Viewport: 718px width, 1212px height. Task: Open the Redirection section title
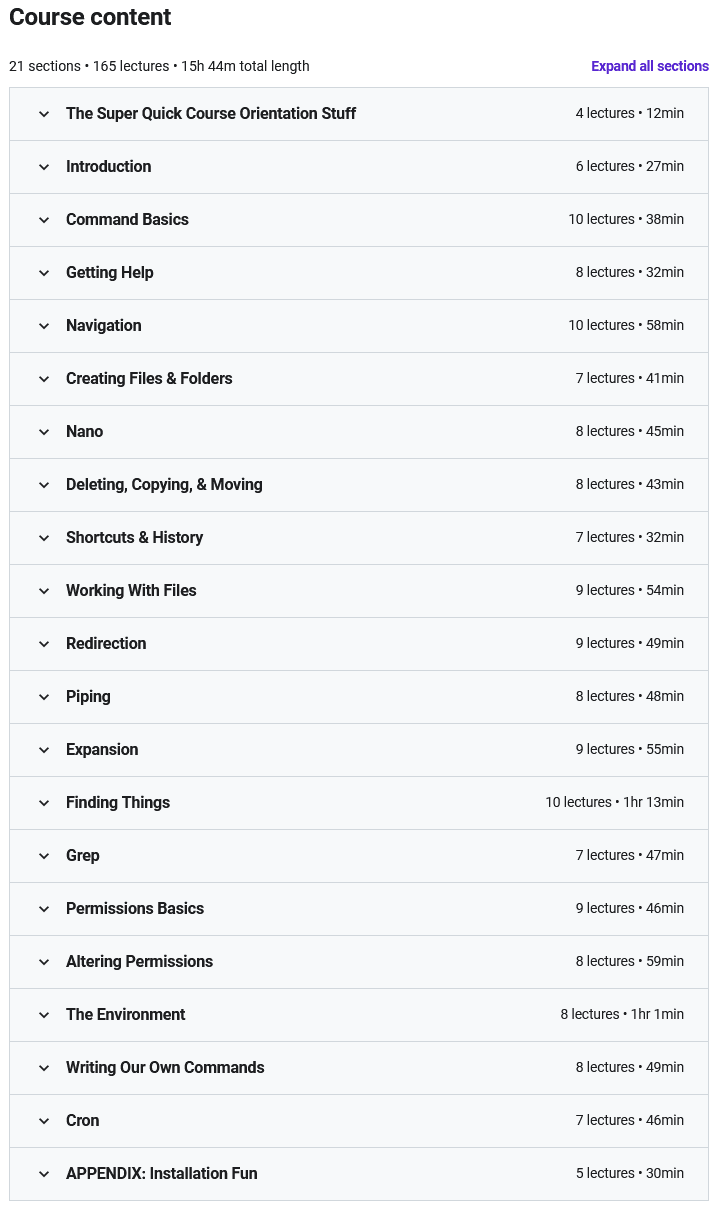click(106, 643)
